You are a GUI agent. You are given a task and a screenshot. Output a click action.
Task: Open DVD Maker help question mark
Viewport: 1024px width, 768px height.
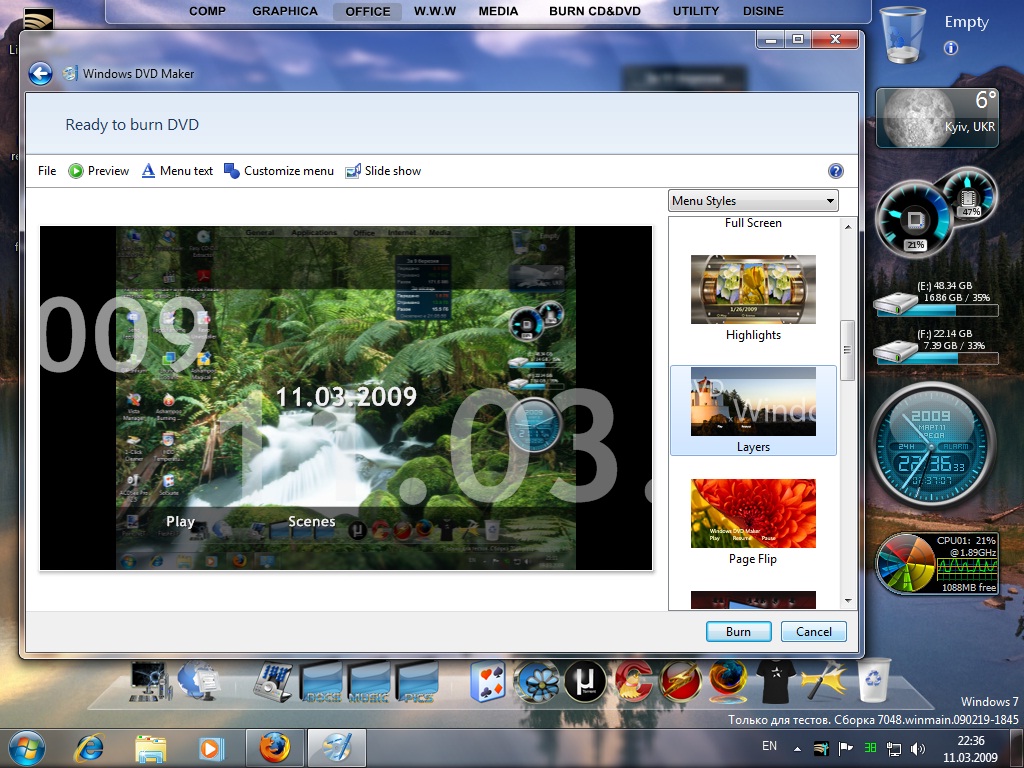click(x=835, y=171)
